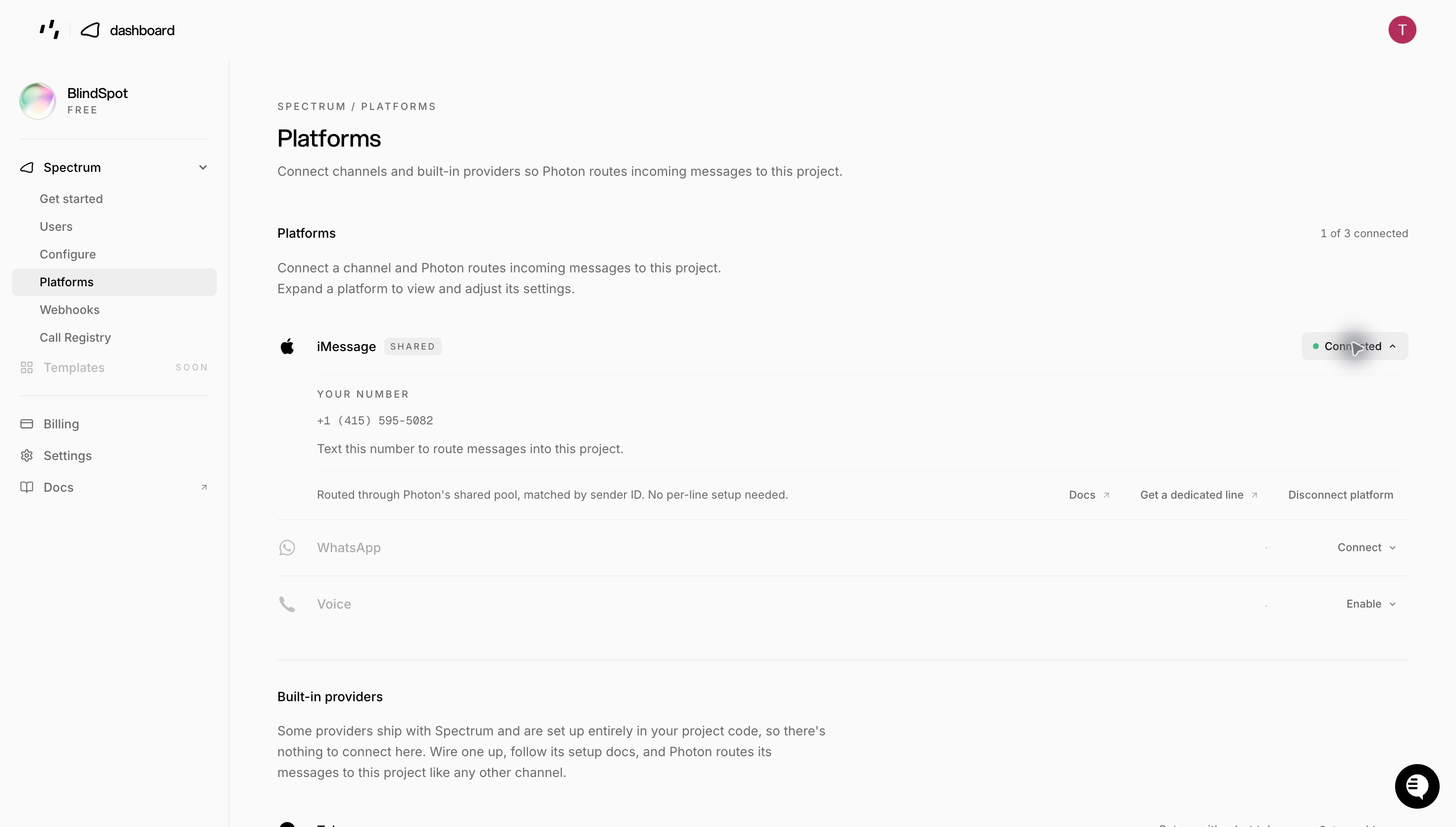
Task: Open the iMessage Docs link
Action: tap(1089, 495)
